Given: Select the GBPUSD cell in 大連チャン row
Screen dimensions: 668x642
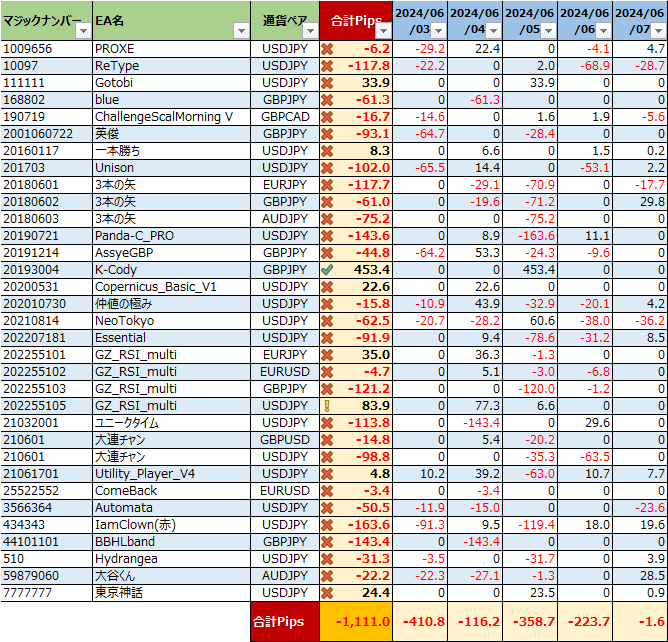Looking at the screenshot, I should pos(285,440).
